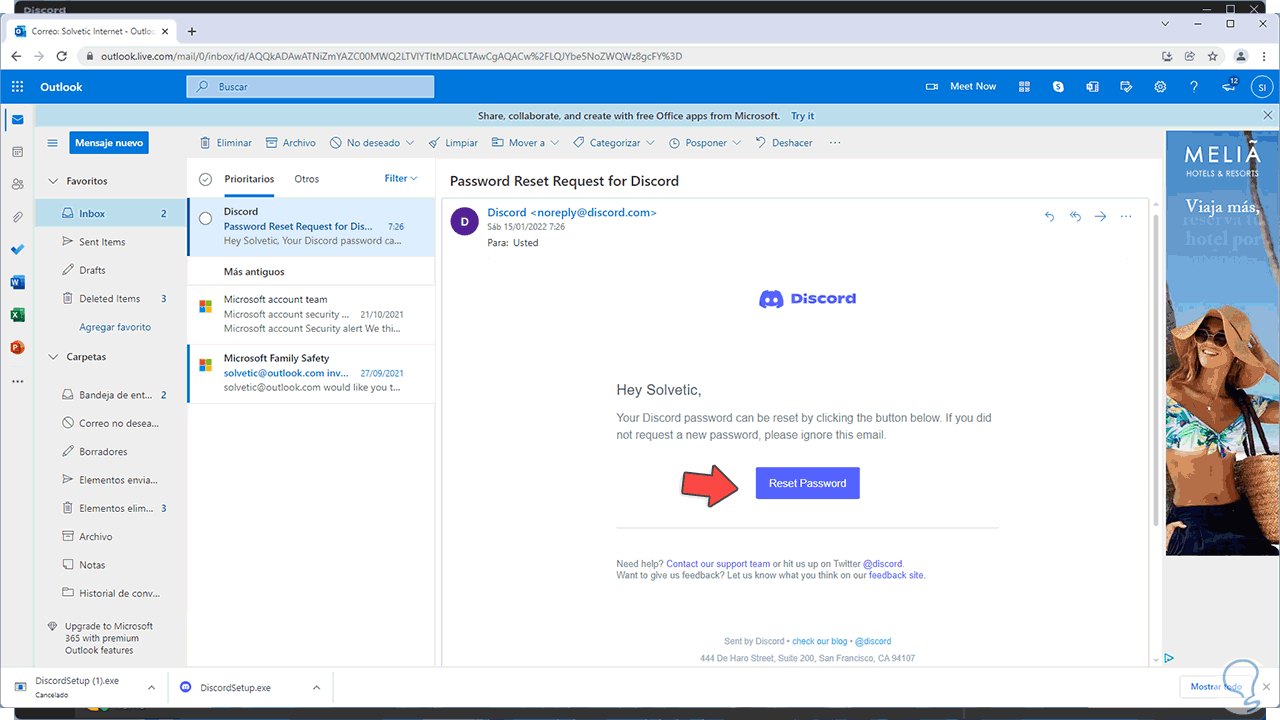Open the Files paperclip icon in the left rail

click(x=17, y=217)
